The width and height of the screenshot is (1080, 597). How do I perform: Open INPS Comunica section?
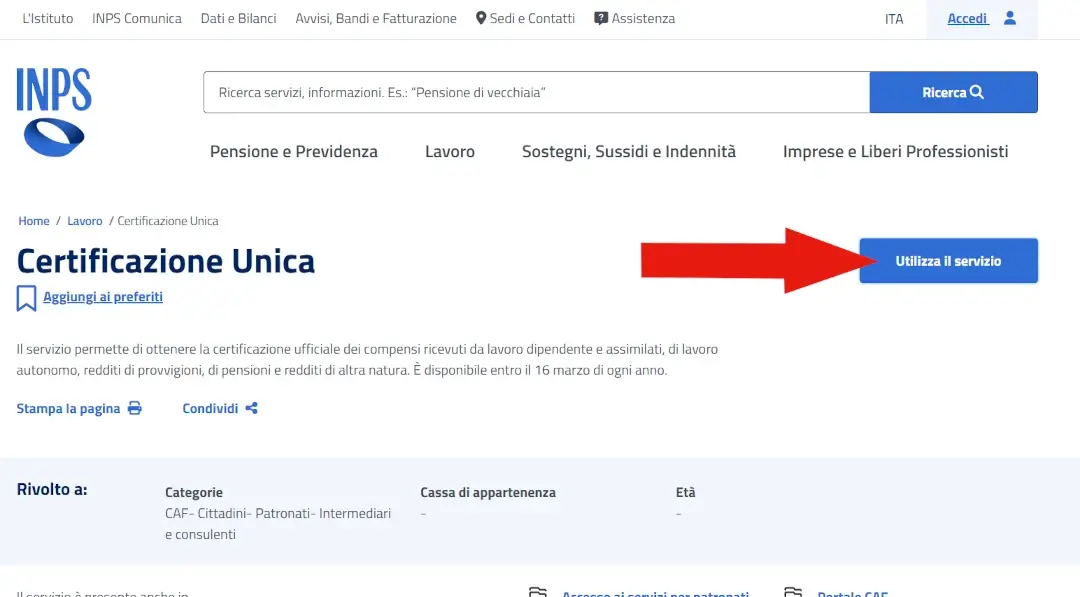point(137,19)
